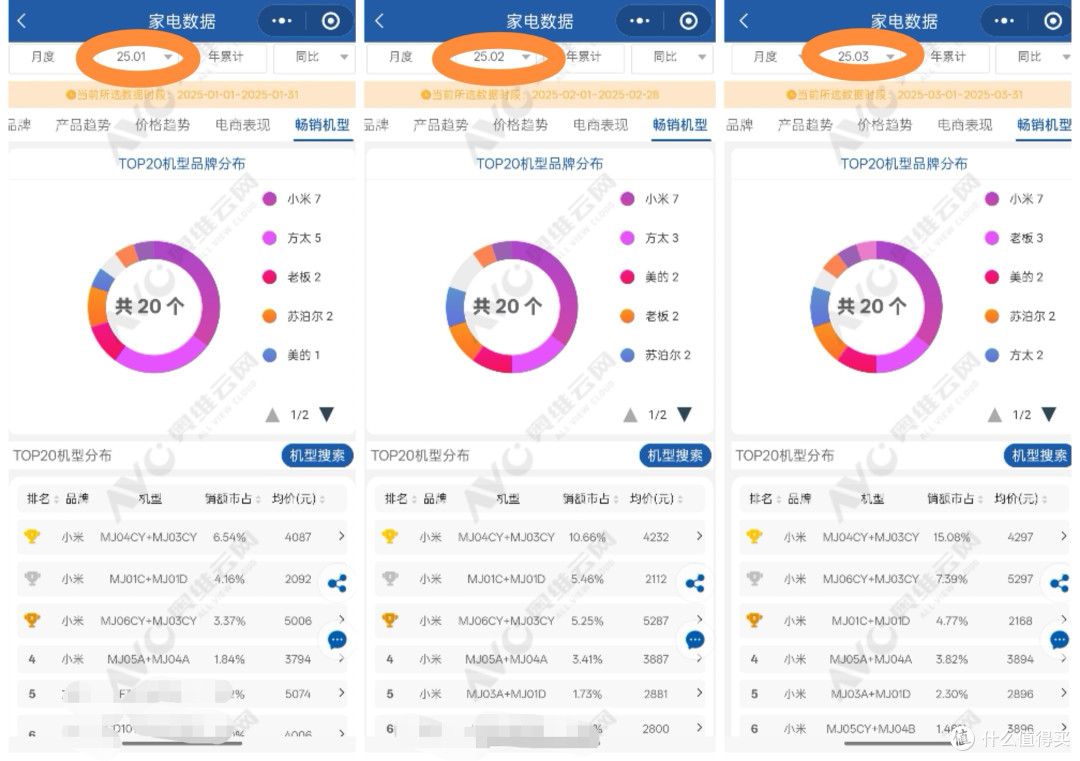Toggle the 小米 7 legend item on the 25.01 screen
1080x761 pixels.
(x=292, y=199)
